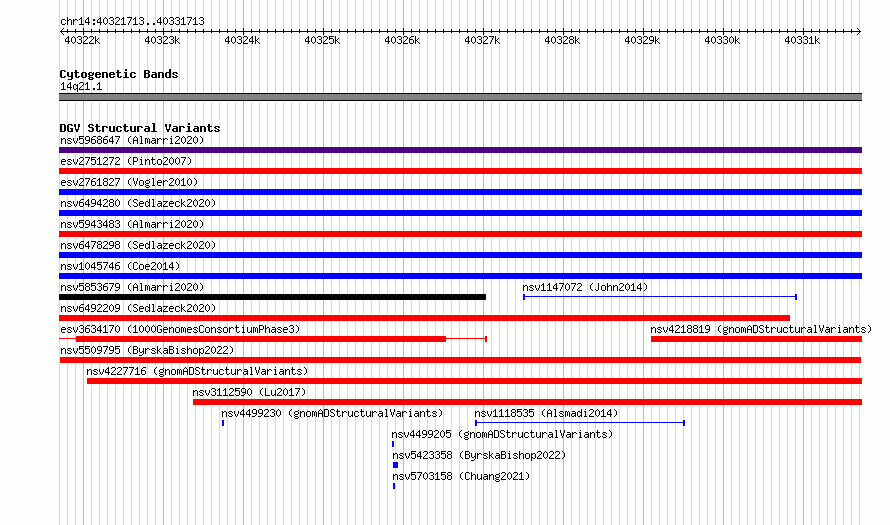
Task: Open nsv4499230 (gnomADStructuralVariants) label
Action: pos(332,413)
